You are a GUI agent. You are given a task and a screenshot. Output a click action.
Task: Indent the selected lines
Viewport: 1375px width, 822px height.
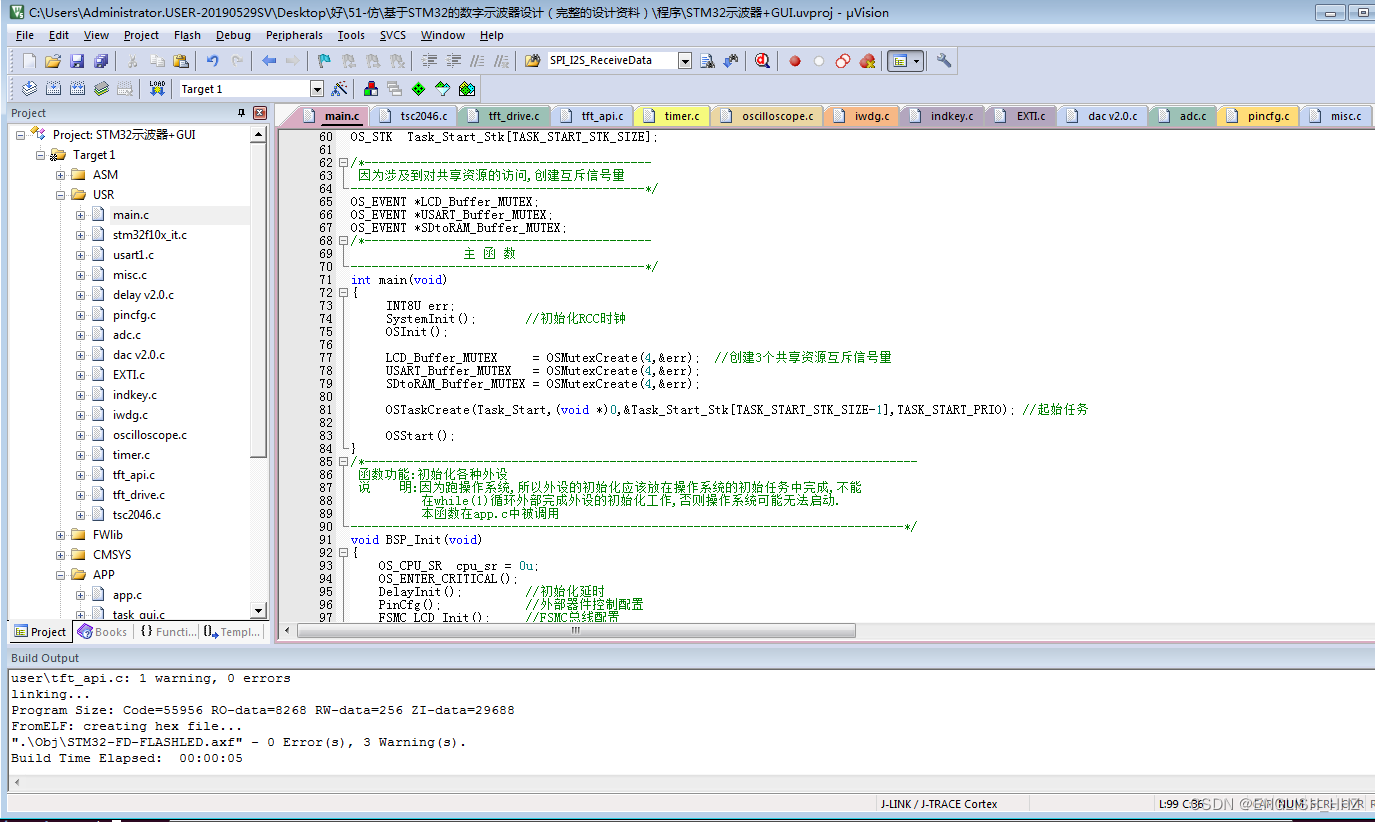pos(430,61)
